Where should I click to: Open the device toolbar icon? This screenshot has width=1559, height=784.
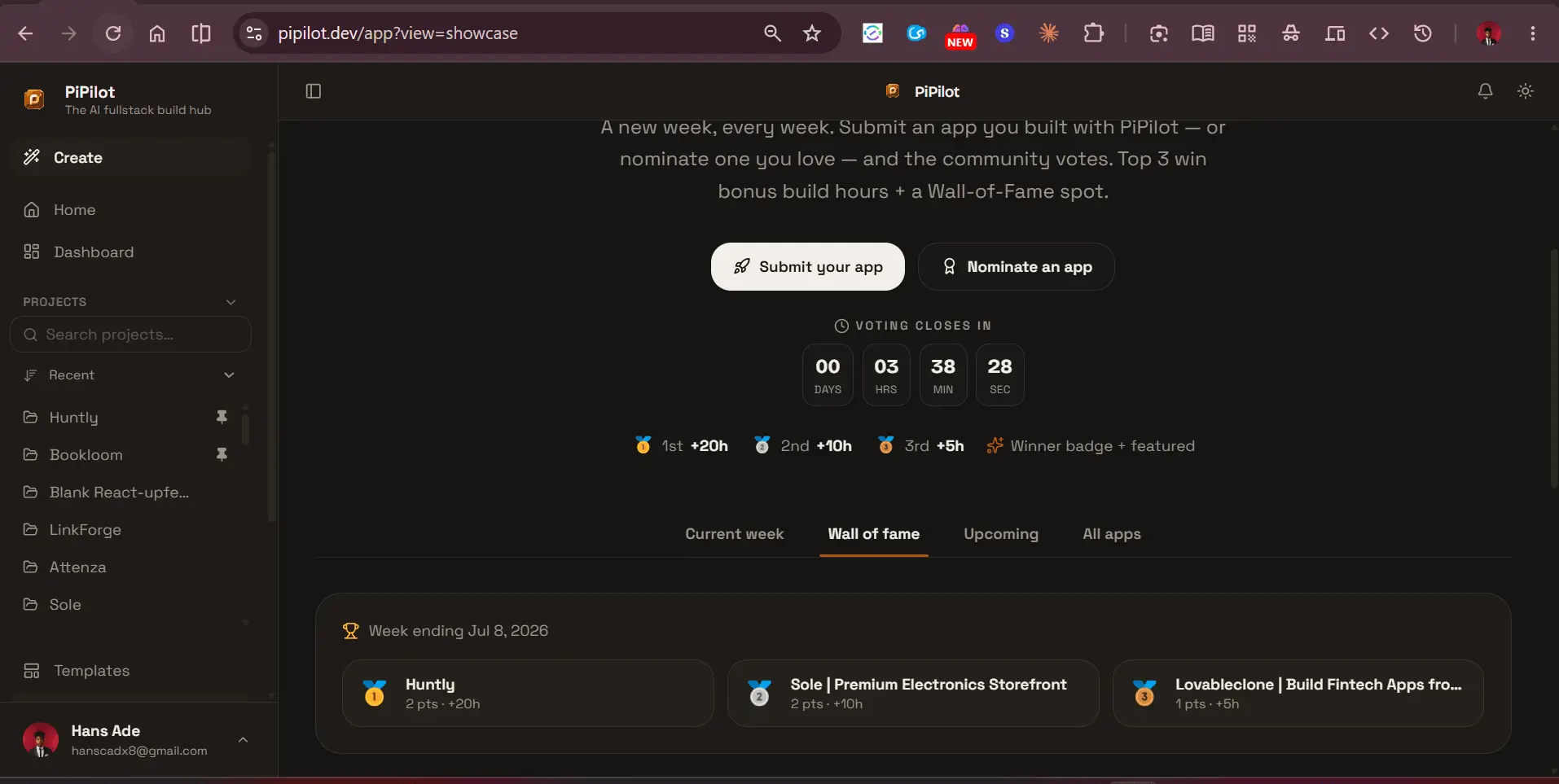coord(1335,33)
